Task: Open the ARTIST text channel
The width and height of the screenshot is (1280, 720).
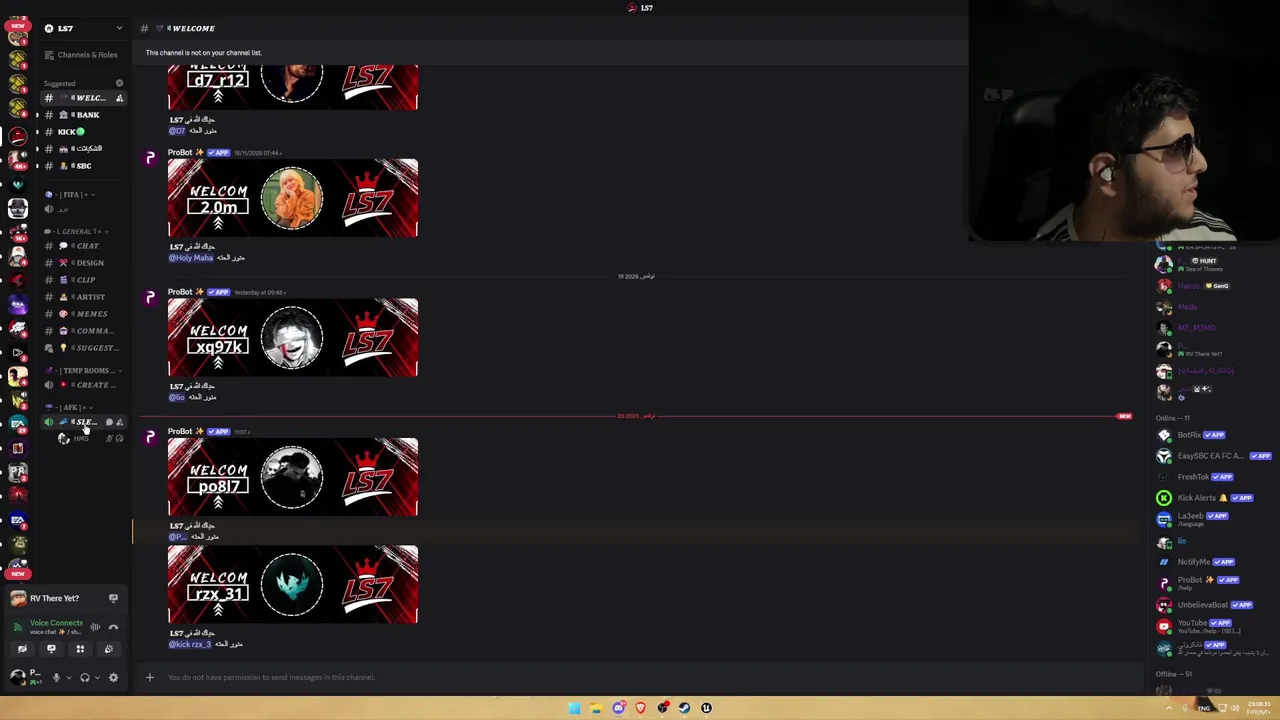Action: tap(83, 297)
